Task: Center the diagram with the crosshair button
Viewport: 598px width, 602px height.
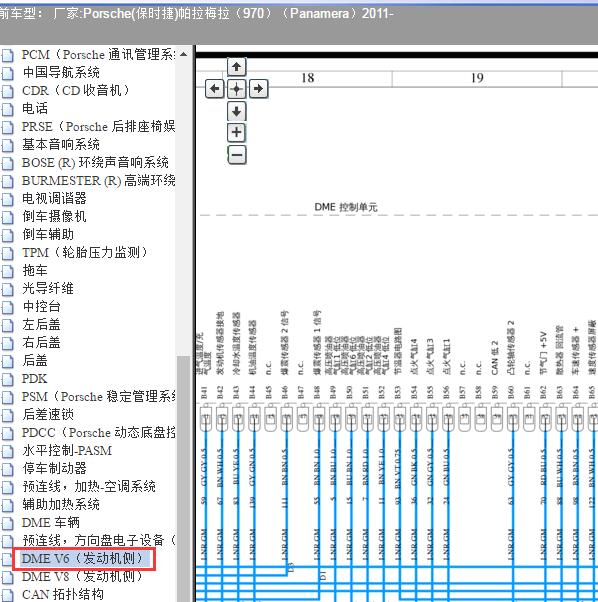Action: pos(236,89)
